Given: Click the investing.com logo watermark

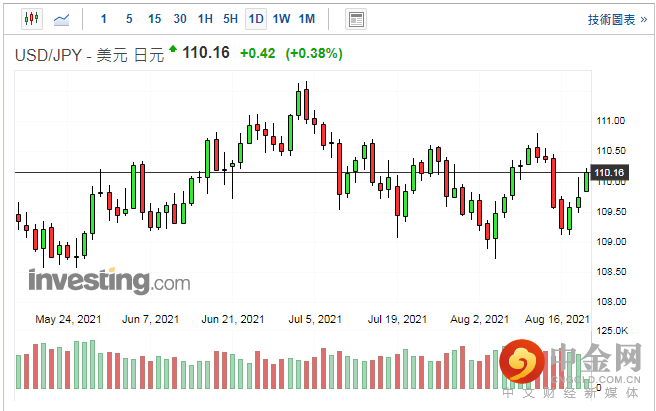Looking at the screenshot, I should coord(109,281).
